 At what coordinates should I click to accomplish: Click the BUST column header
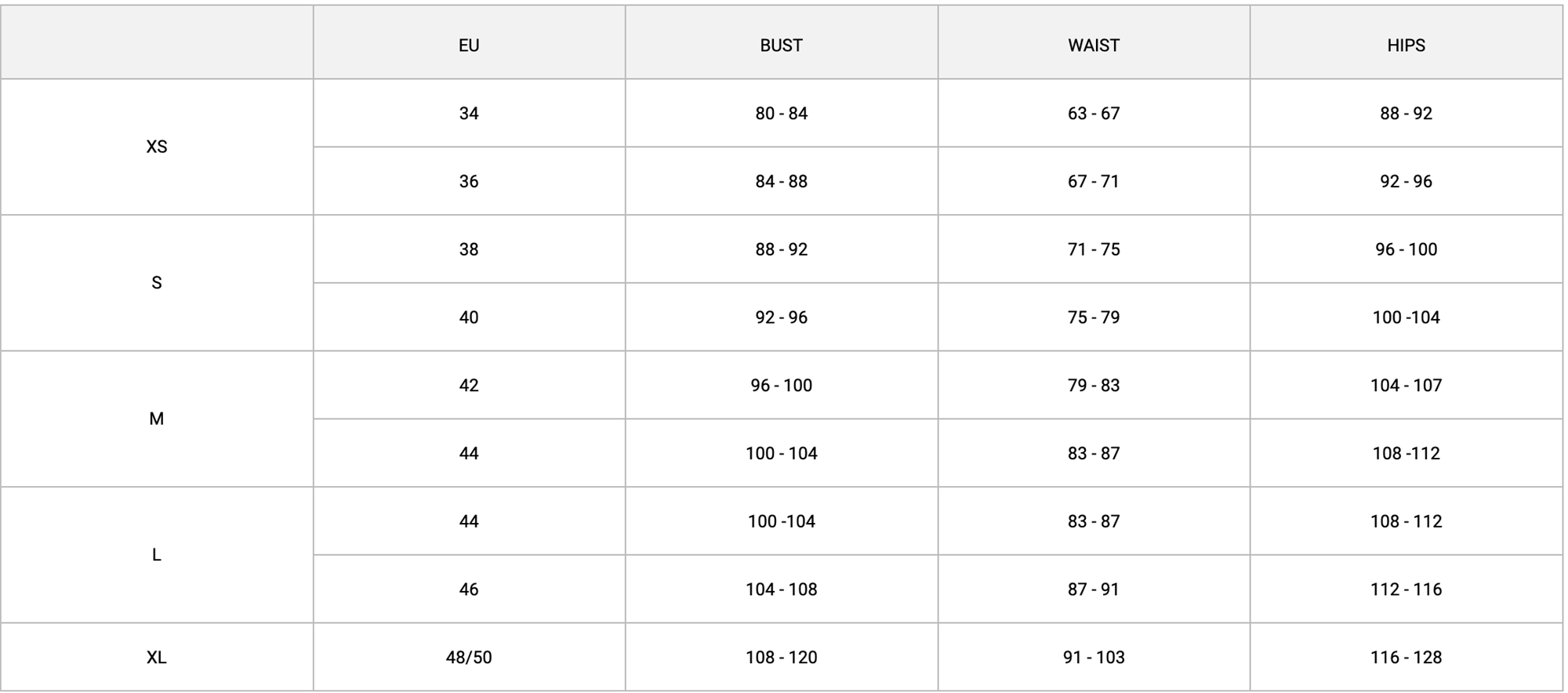[781, 45]
